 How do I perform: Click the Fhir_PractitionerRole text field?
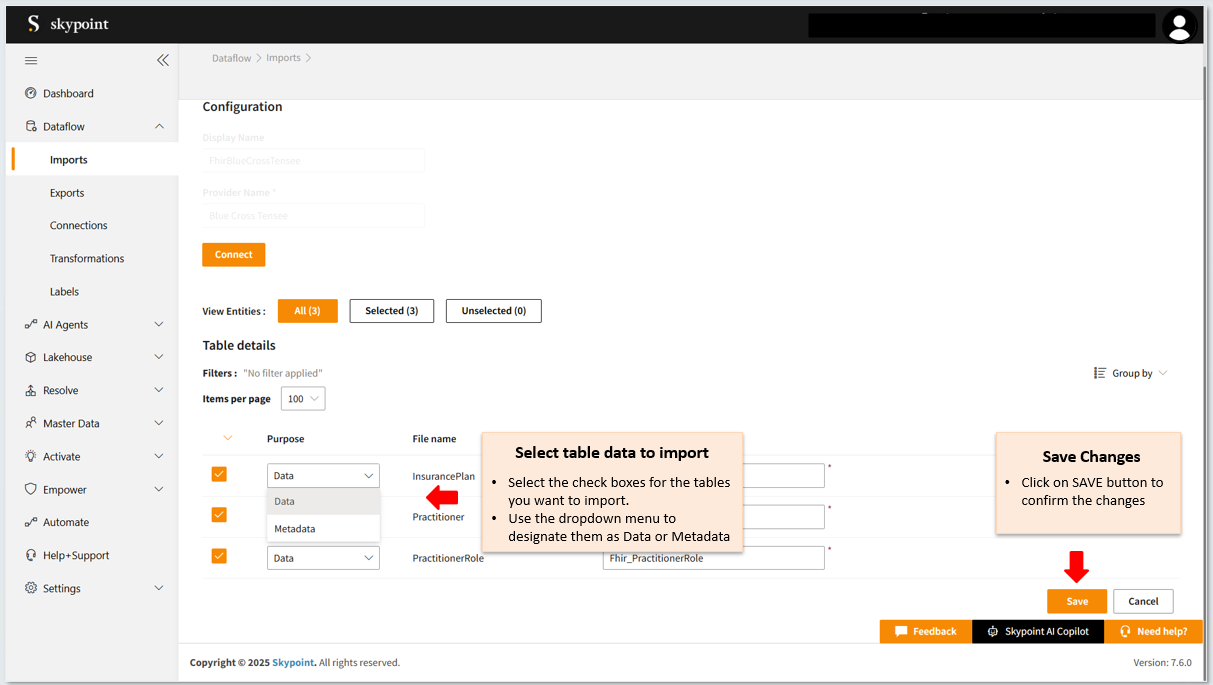click(713, 558)
